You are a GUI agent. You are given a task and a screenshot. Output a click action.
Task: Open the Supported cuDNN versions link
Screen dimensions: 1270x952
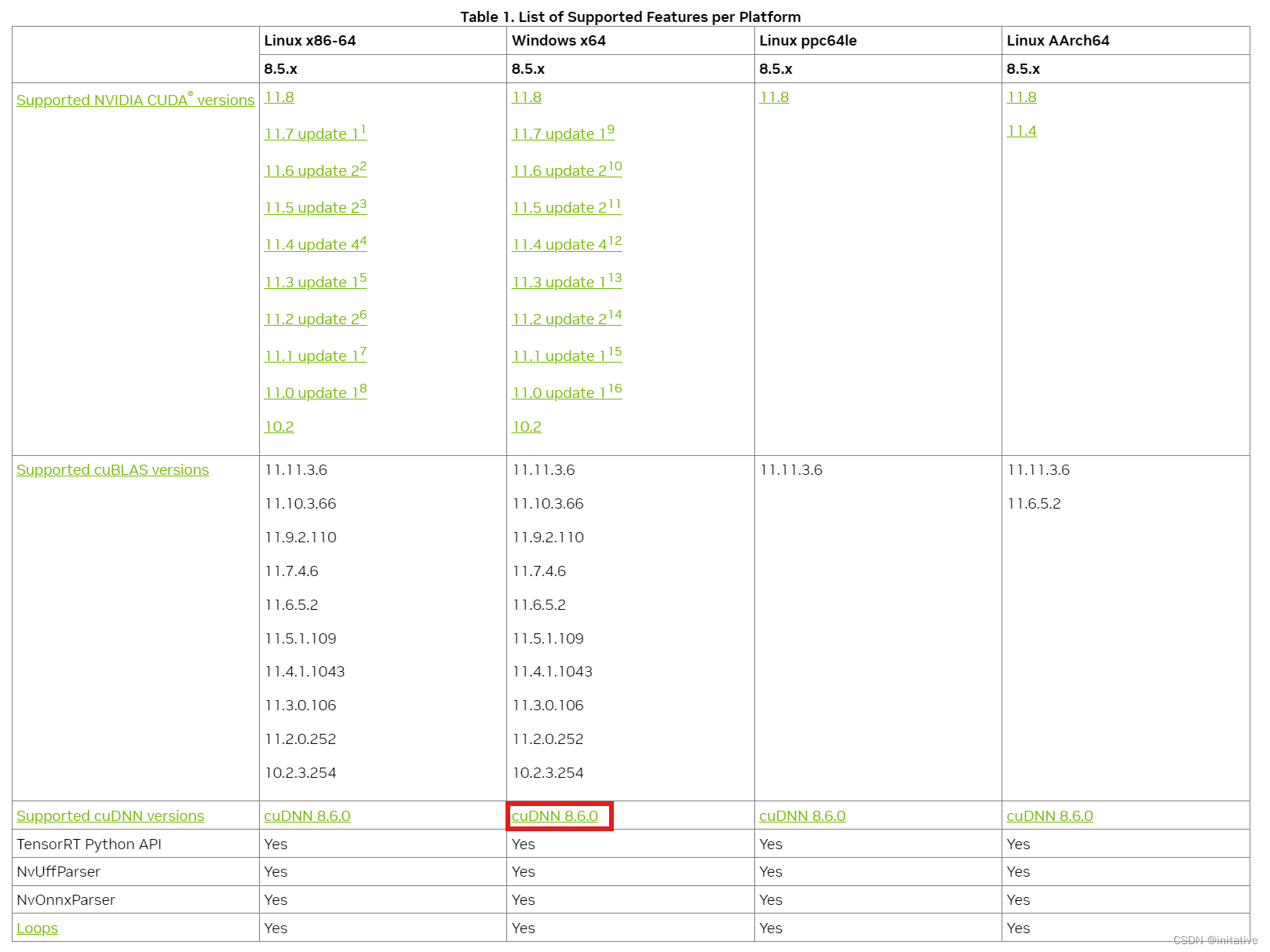pos(110,815)
